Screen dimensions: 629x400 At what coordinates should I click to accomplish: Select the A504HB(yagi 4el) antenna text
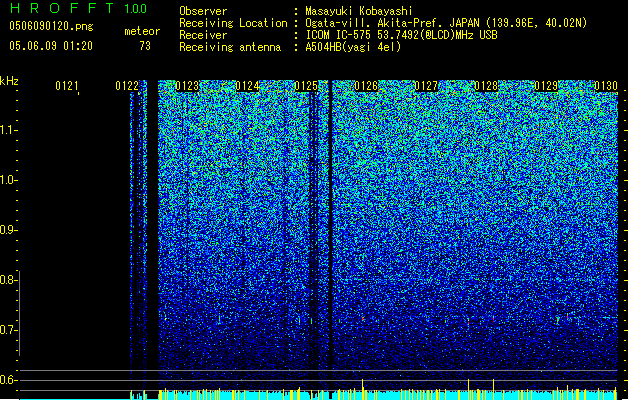[353, 47]
